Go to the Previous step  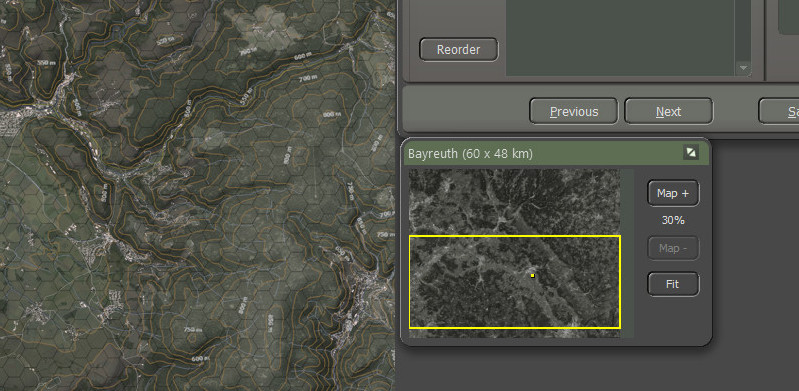(574, 111)
